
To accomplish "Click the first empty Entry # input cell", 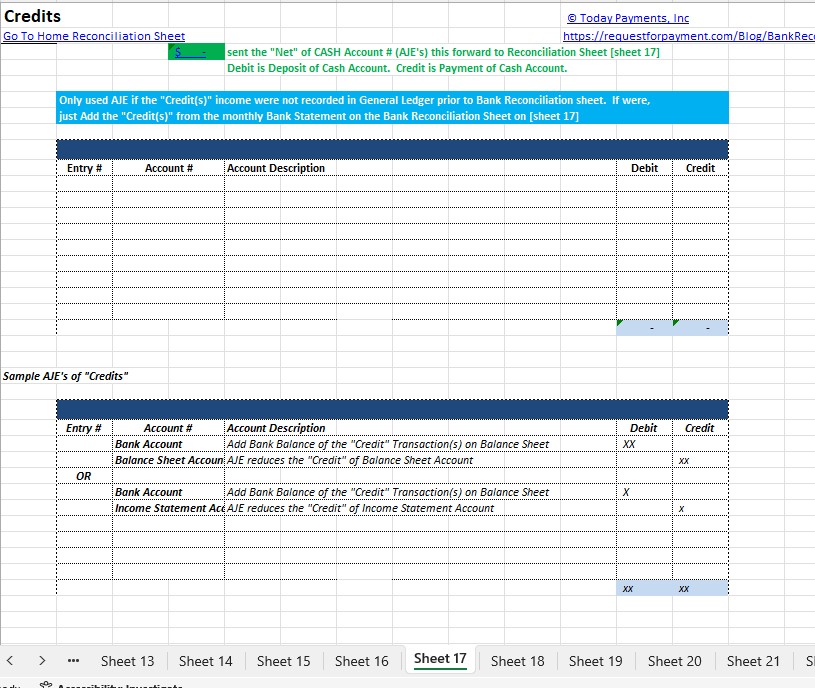I will coord(84,184).
